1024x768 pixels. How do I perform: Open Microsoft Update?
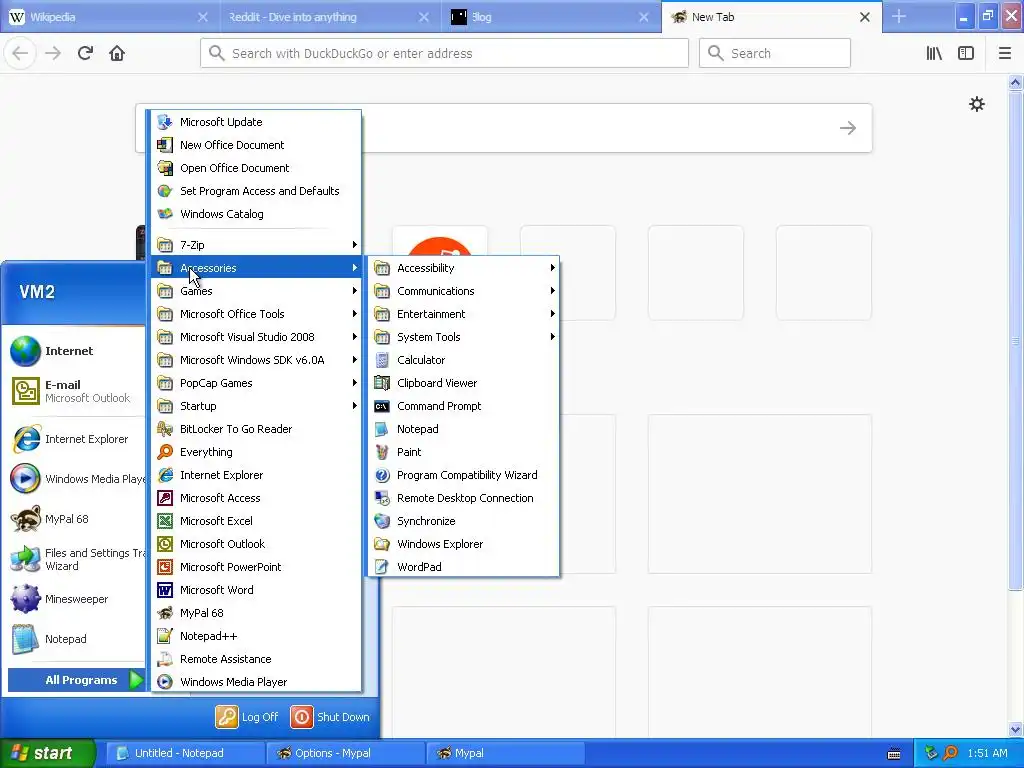pos(256,122)
